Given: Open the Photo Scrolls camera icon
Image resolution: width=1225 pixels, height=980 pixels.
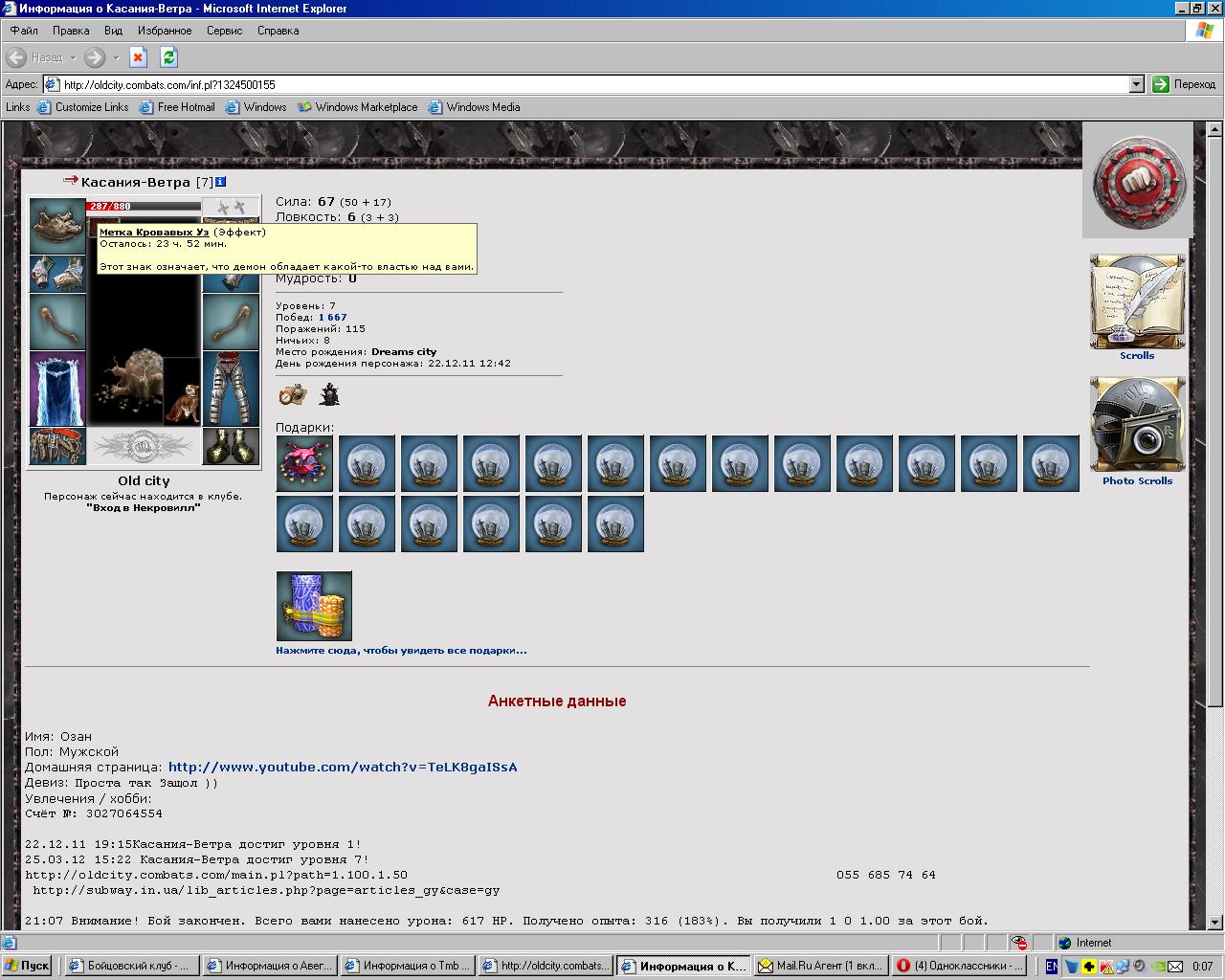Looking at the screenshot, I should point(1137,425).
